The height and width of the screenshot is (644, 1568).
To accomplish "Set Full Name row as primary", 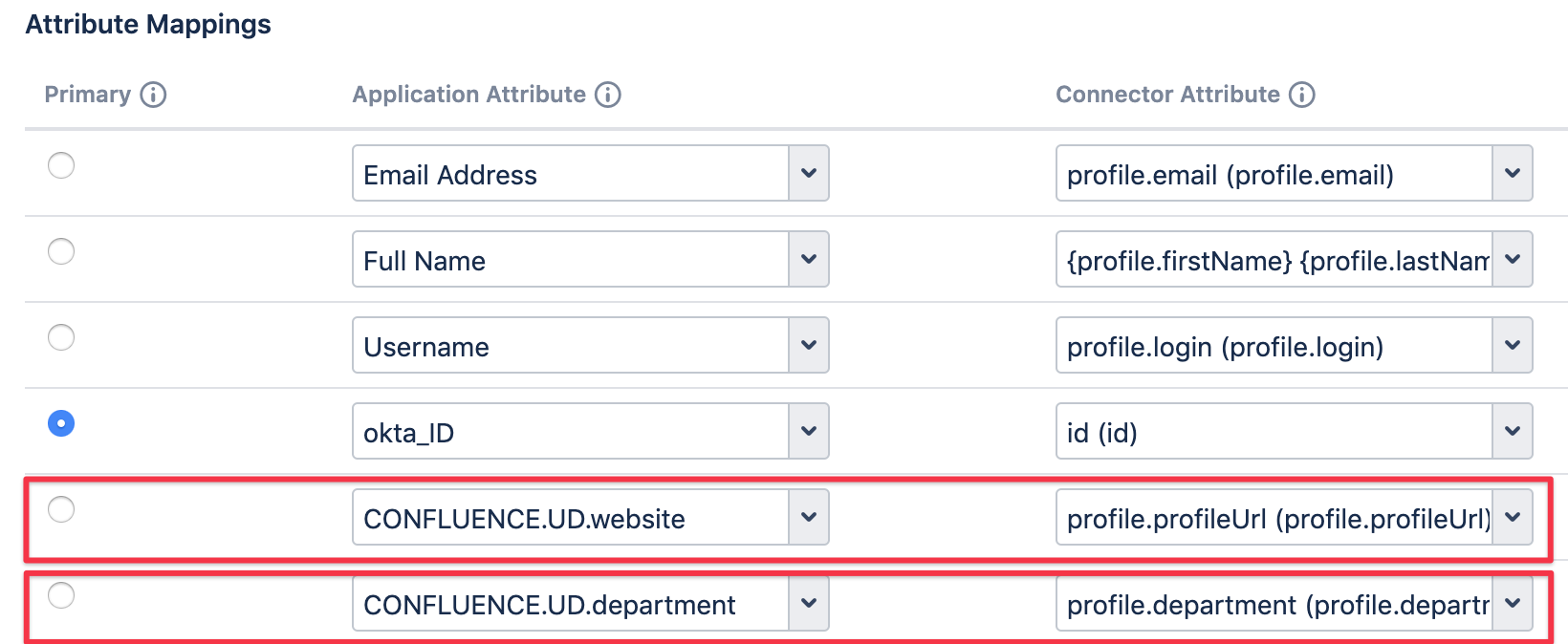I will tap(61, 251).
